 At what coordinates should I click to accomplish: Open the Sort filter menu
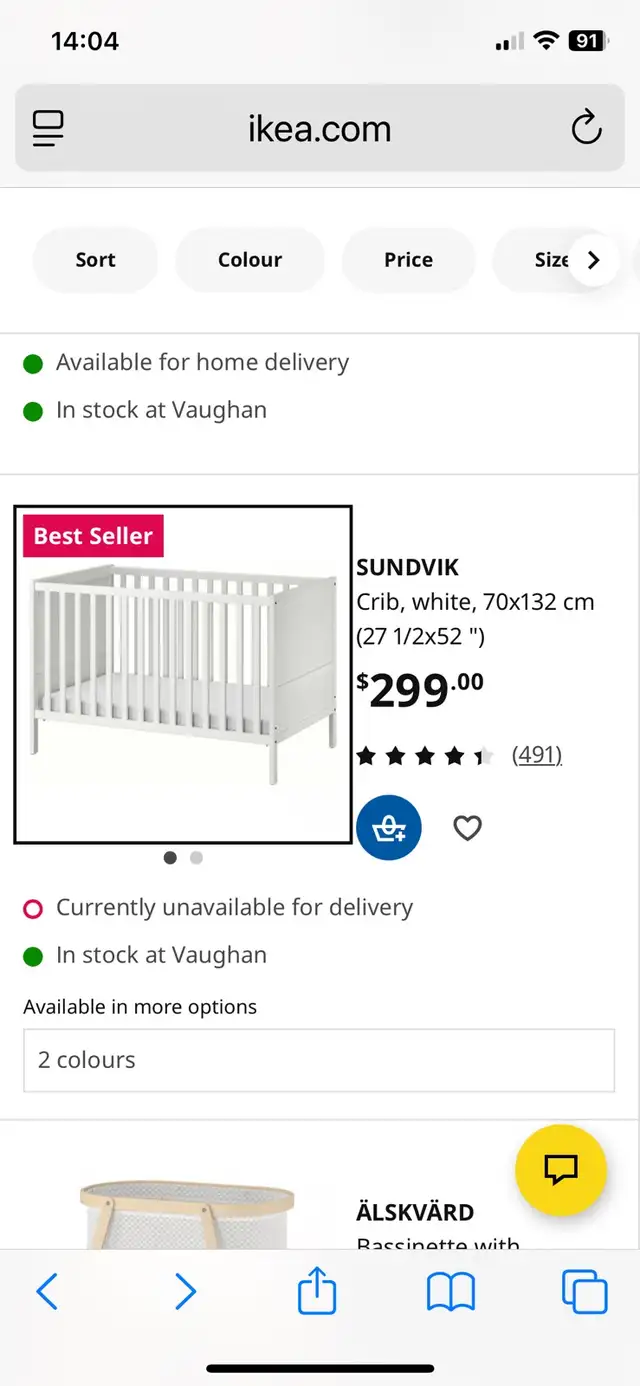[x=95, y=259]
